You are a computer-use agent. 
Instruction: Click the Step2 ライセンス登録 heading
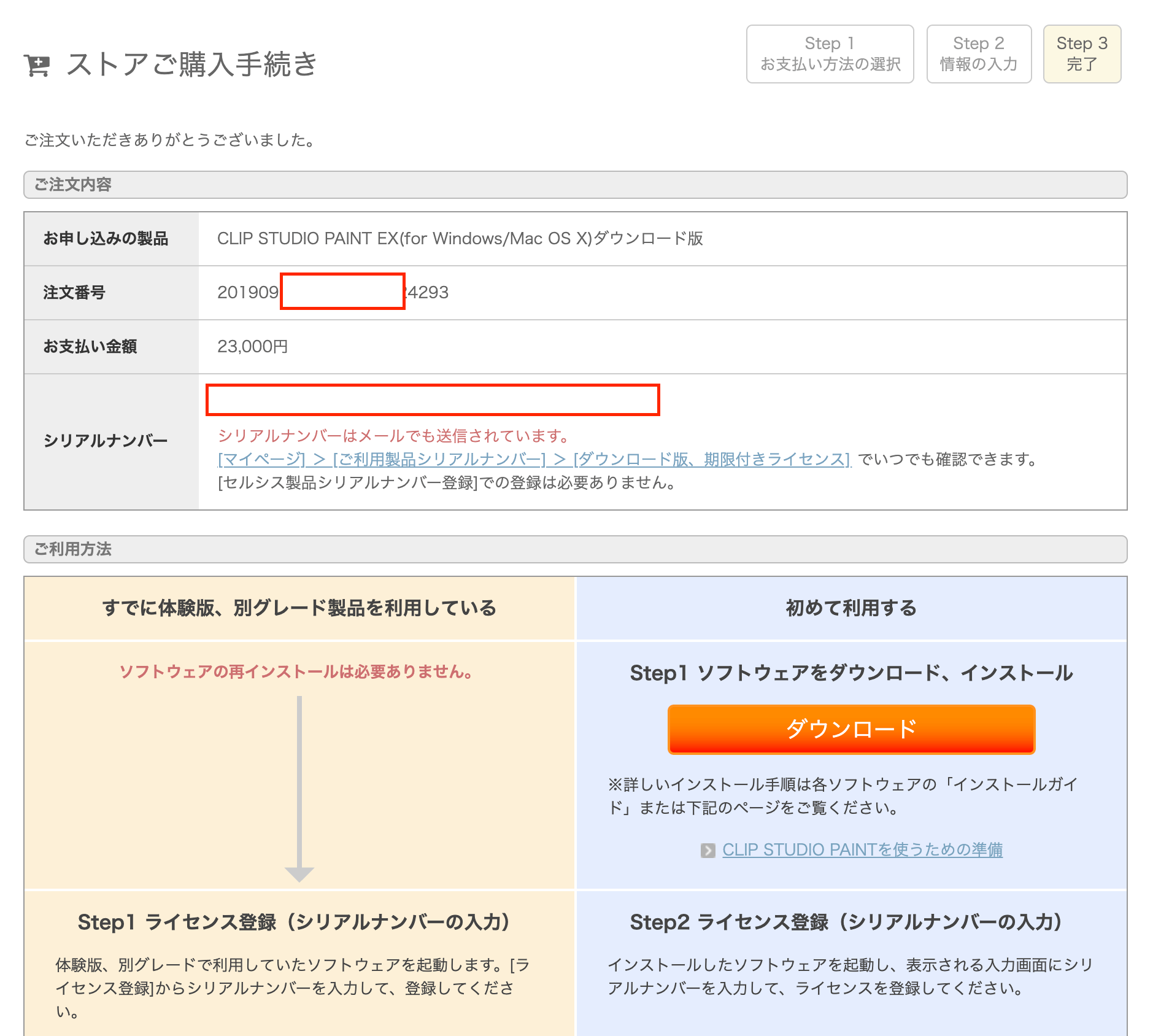846,922
